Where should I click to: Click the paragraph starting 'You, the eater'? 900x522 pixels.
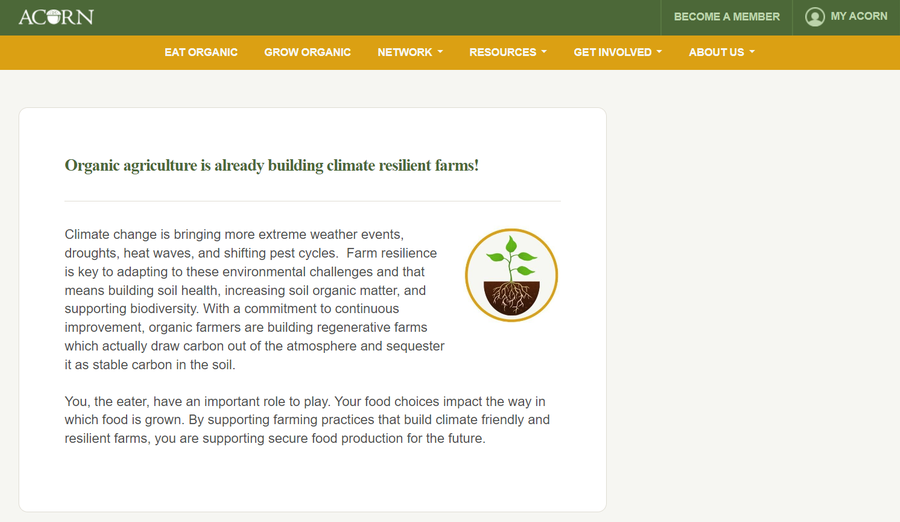tap(307, 420)
